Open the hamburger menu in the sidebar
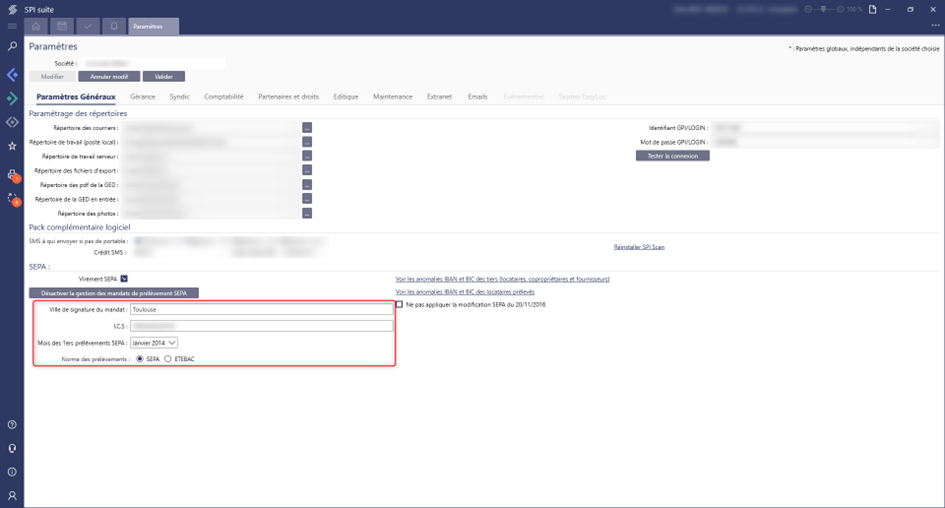 pyautogui.click(x=12, y=26)
